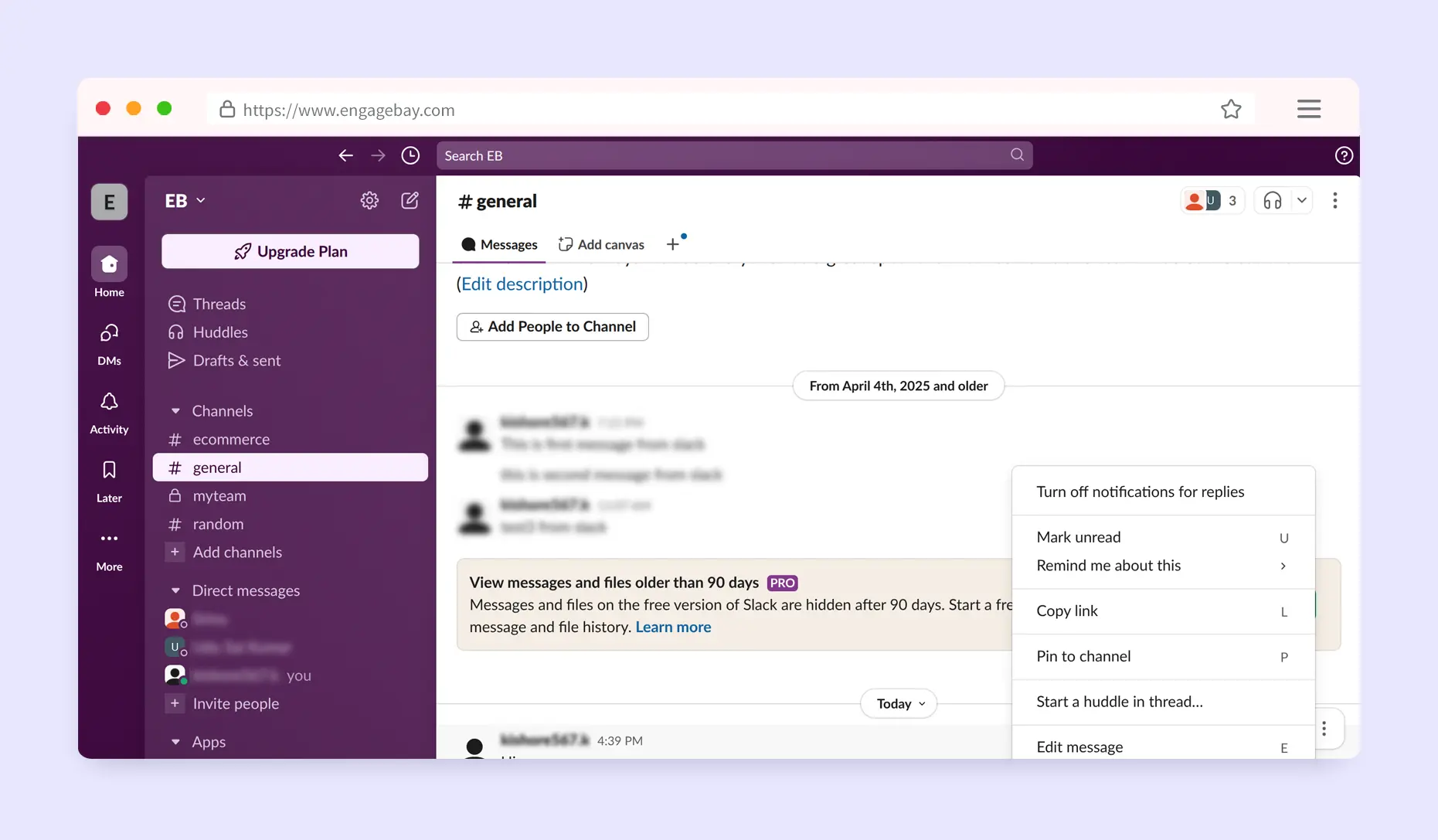Open the Today date dropdown

(899, 703)
